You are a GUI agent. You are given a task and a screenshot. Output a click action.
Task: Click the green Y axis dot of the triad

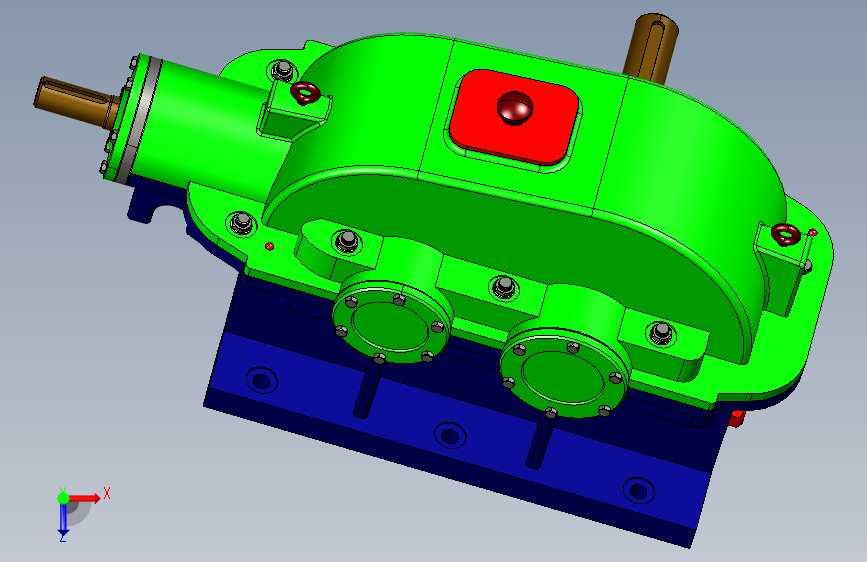point(63,498)
